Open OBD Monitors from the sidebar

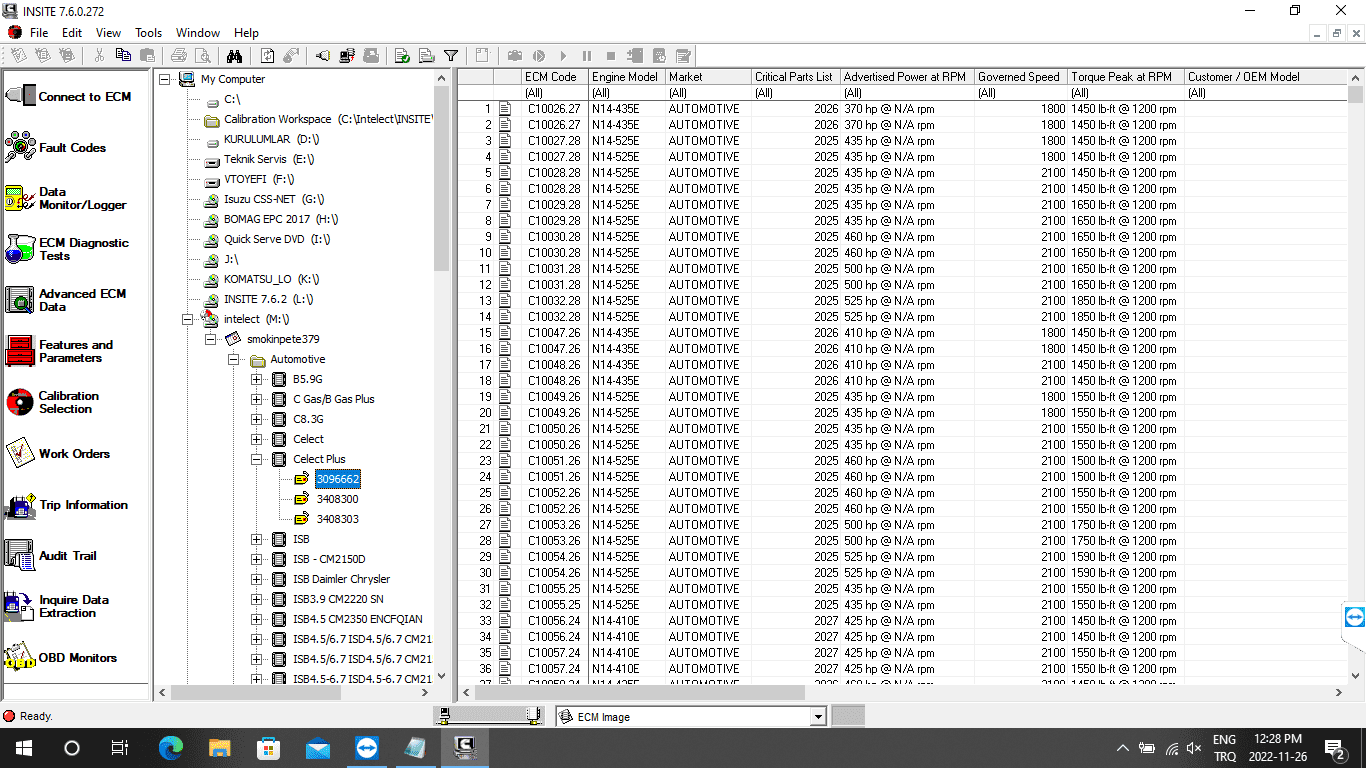coord(77,658)
